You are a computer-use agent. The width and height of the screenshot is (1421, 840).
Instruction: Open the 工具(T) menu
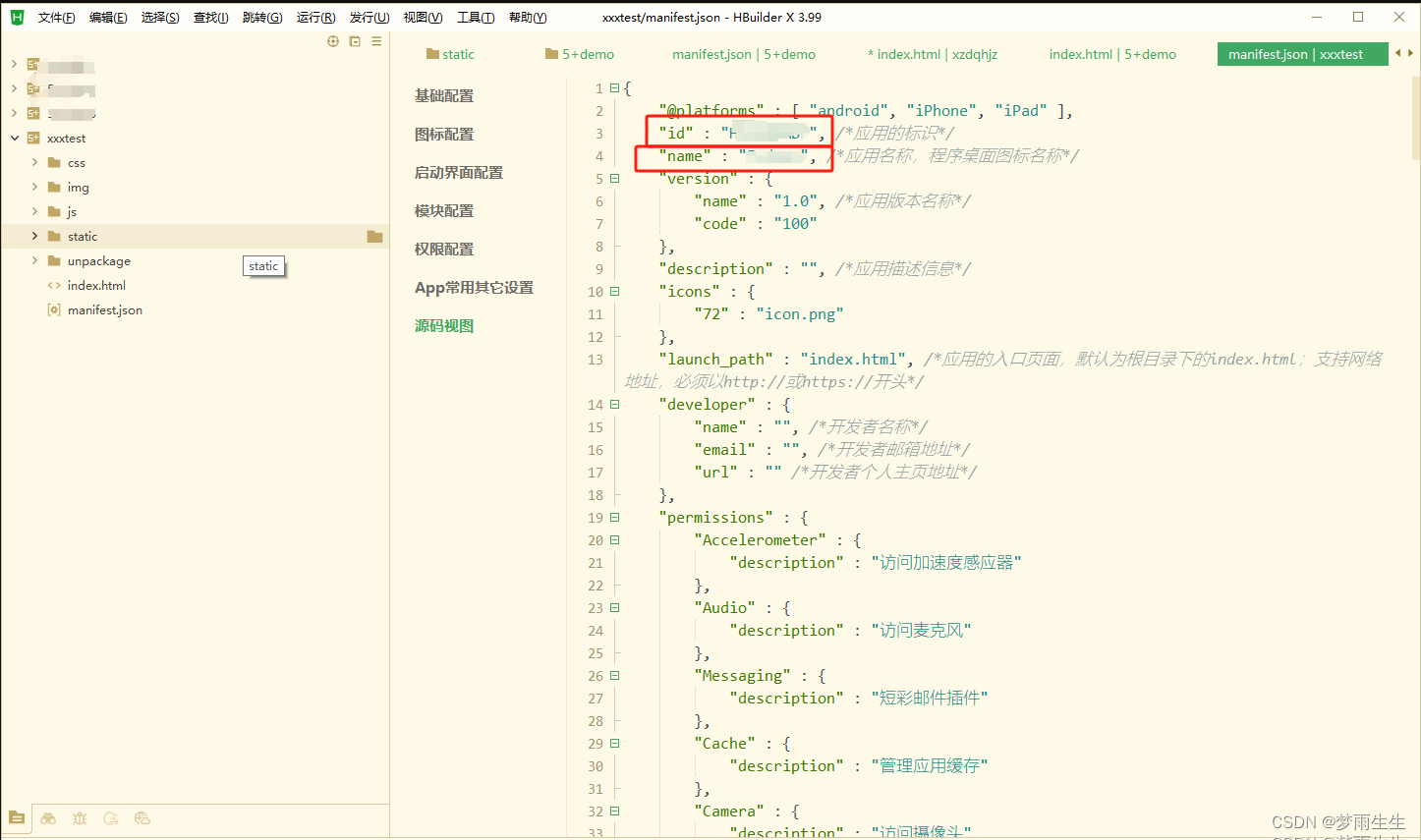[x=476, y=18]
